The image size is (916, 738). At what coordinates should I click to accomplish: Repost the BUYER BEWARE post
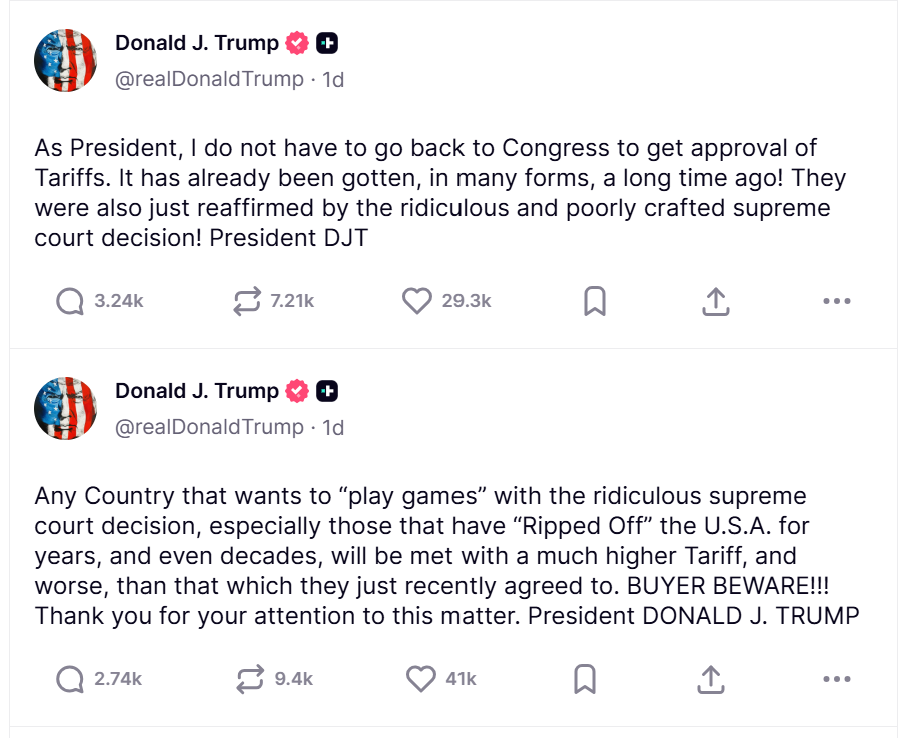point(249,679)
